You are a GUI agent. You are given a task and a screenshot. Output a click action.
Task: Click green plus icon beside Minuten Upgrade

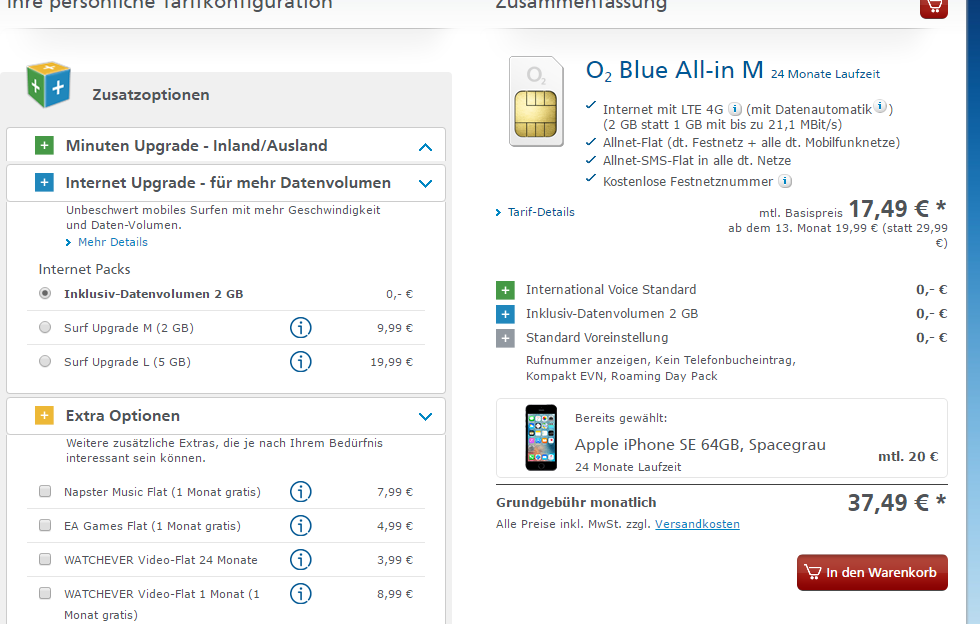pyautogui.click(x=44, y=146)
